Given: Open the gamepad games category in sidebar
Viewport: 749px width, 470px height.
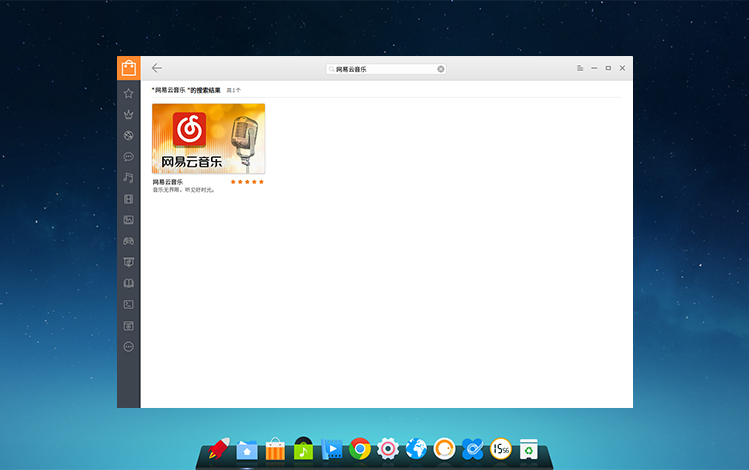Looking at the screenshot, I should click(128, 241).
